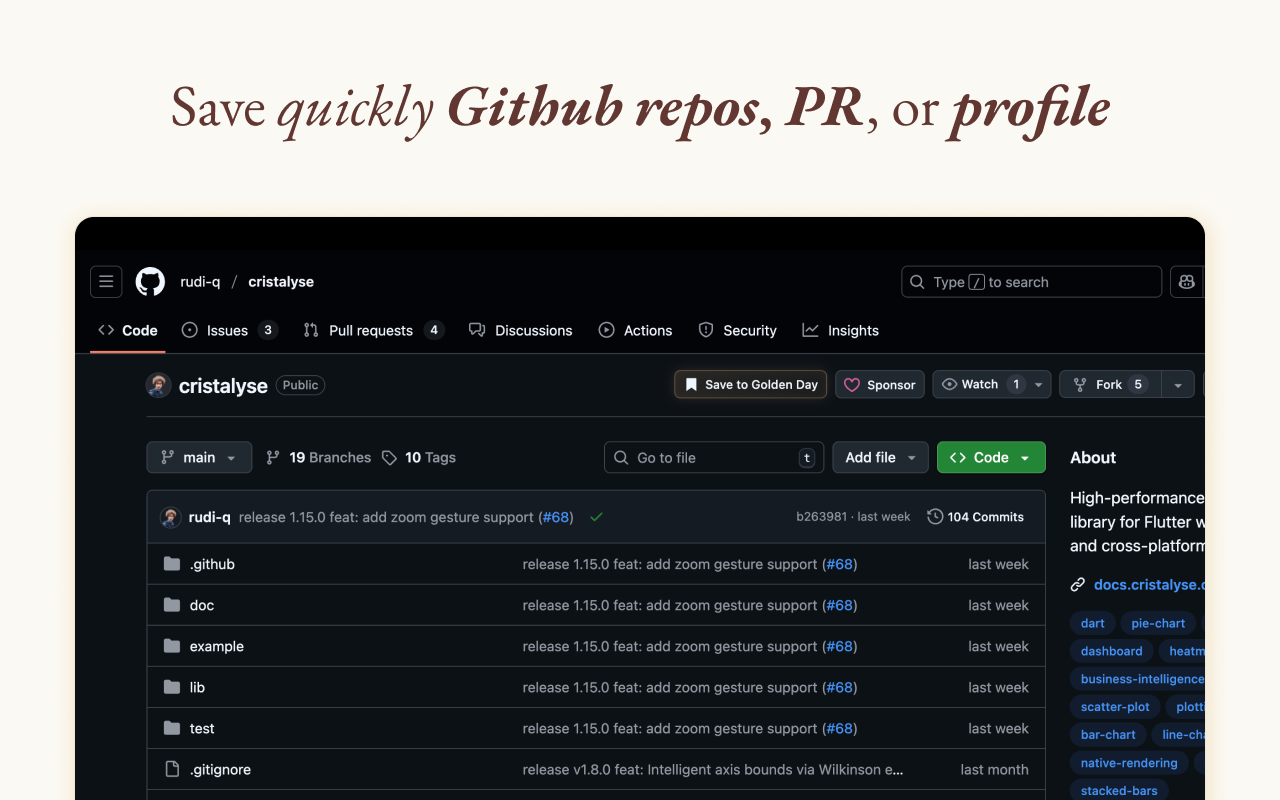This screenshot has height=800, width=1280.
Task: Click the bookmark icon in Save to Golden Day
Action: click(691, 385)
